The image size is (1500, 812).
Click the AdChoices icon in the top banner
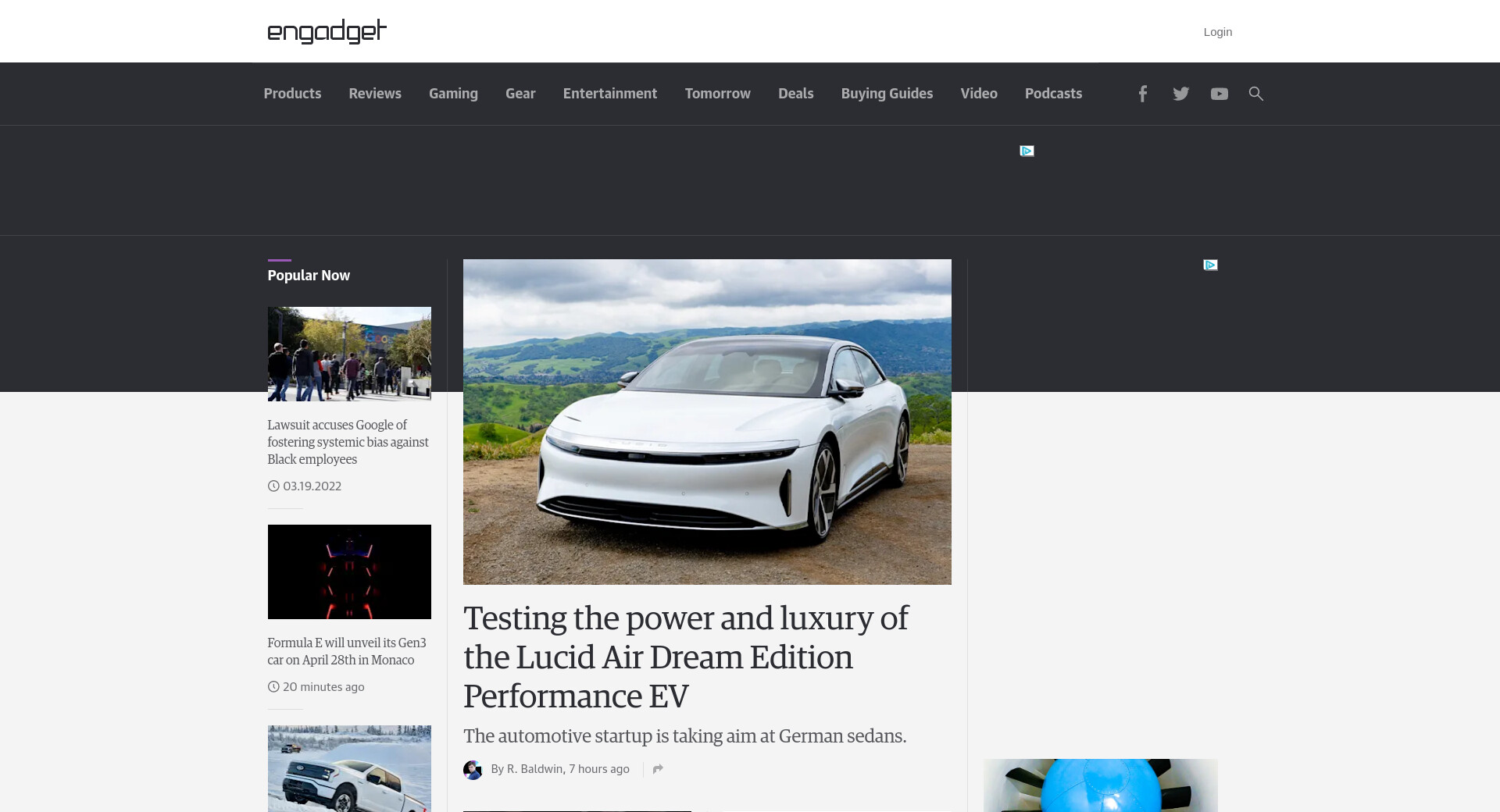[x=1027, y=151]
